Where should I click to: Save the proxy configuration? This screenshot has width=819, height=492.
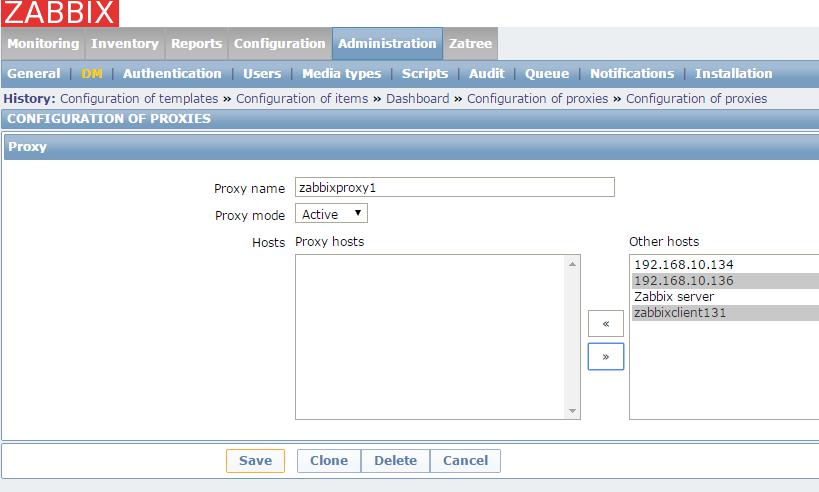(255, 461)
